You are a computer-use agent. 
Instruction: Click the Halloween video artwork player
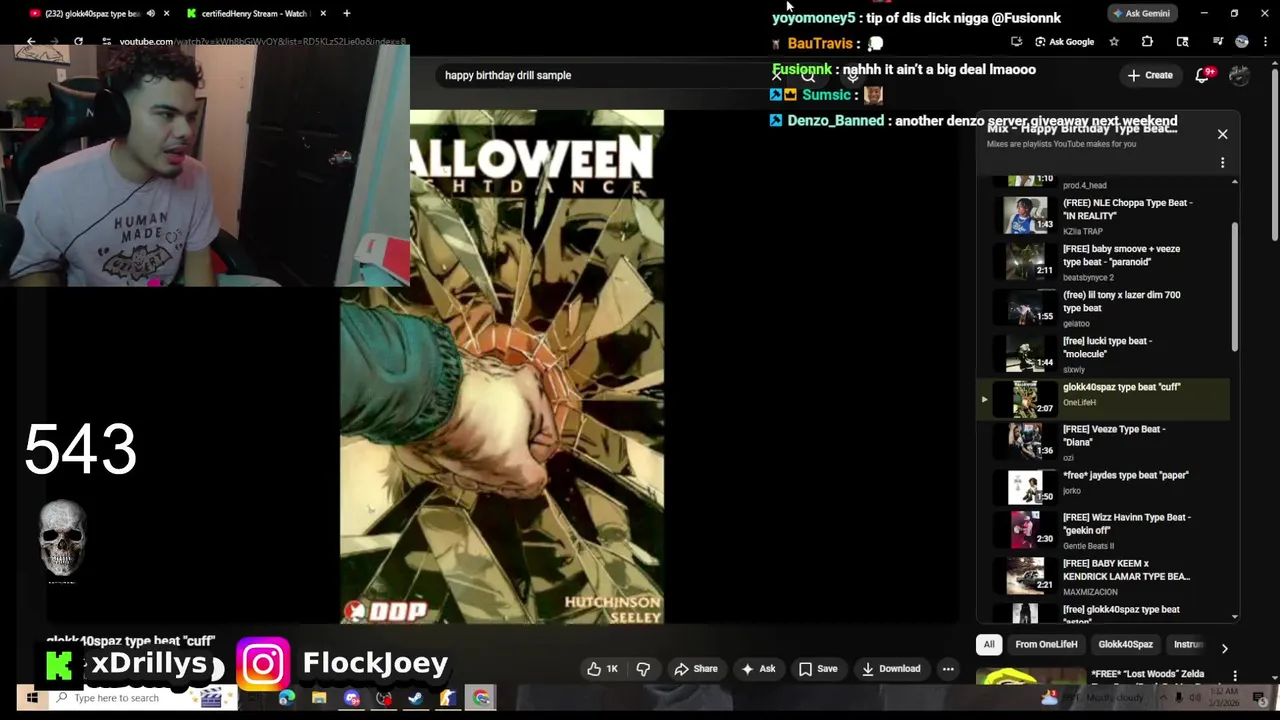[x=501, y=367]
